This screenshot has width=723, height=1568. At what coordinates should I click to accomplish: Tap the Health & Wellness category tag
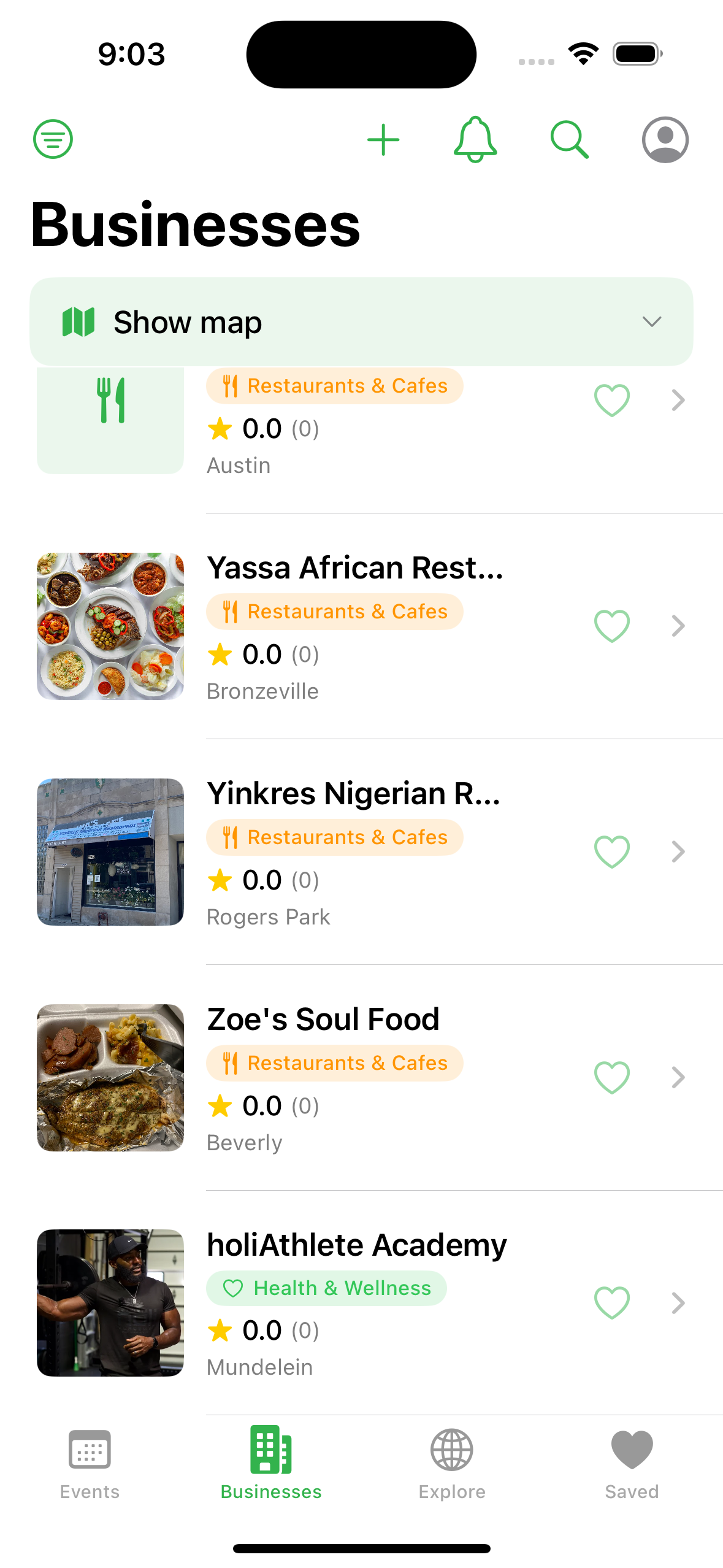click(x=326, y=1288)
